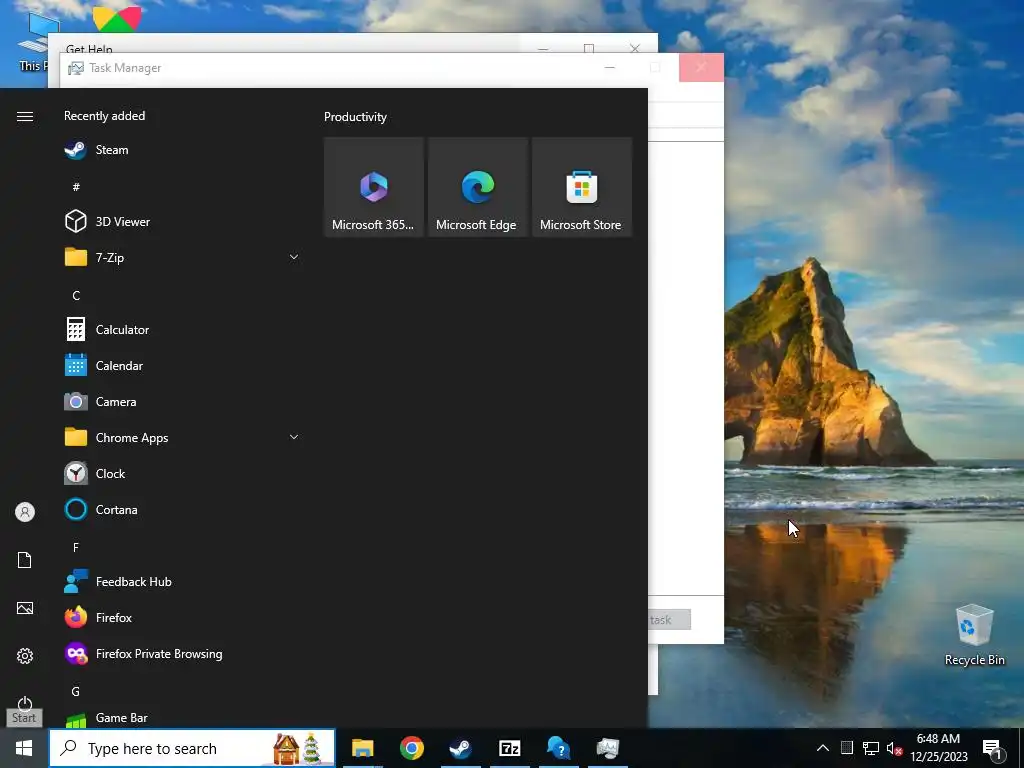Focus the taskbar search box

coord(192,748)
